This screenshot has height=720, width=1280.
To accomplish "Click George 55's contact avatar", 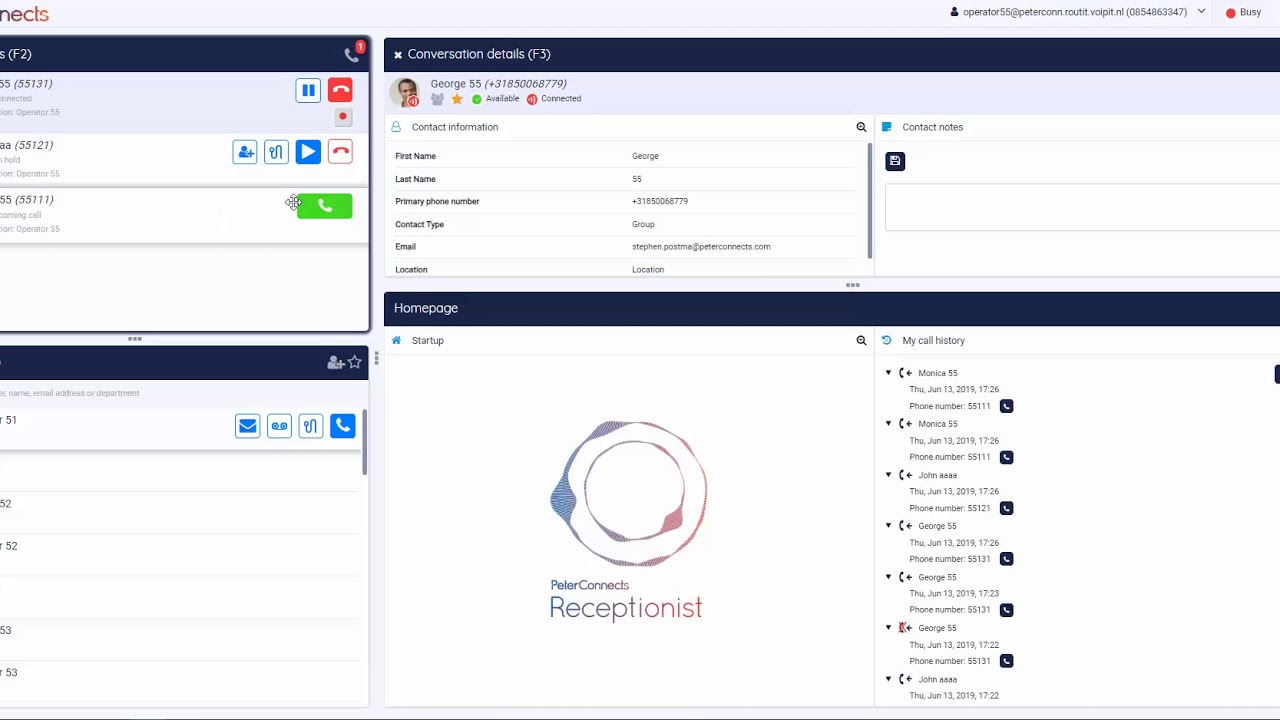I will coord(405,92).
